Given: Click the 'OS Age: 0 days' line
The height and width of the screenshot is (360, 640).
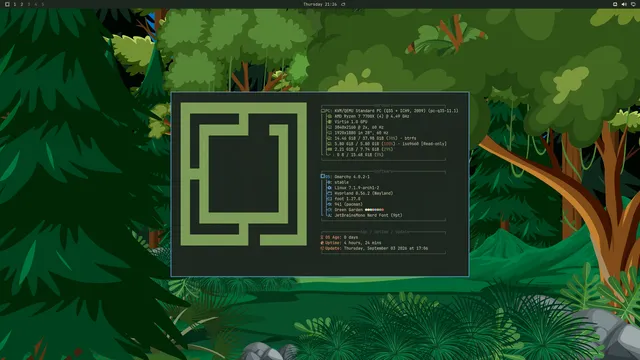Looking at the screenshot, I should (x=340, y=237).
